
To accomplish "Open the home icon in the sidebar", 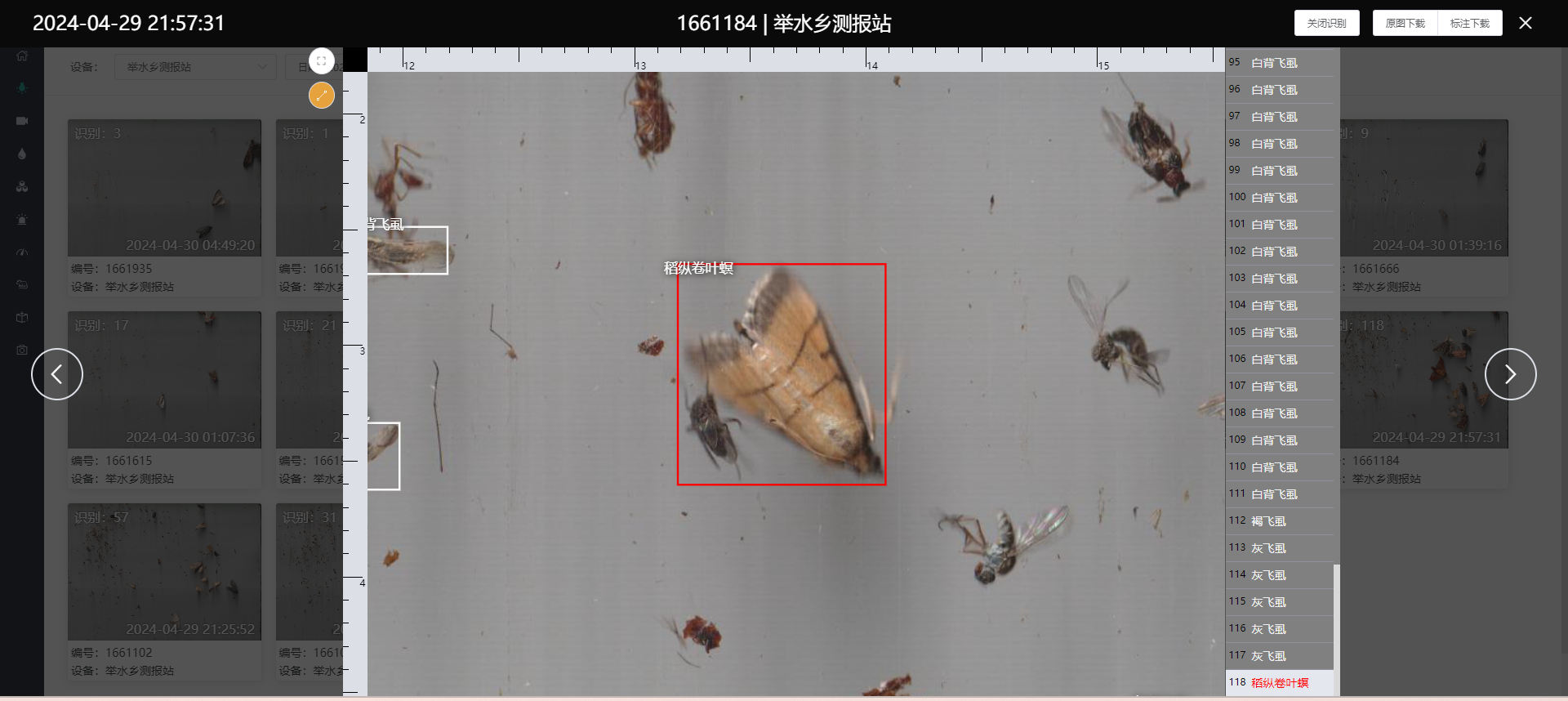I will [22, 56].
